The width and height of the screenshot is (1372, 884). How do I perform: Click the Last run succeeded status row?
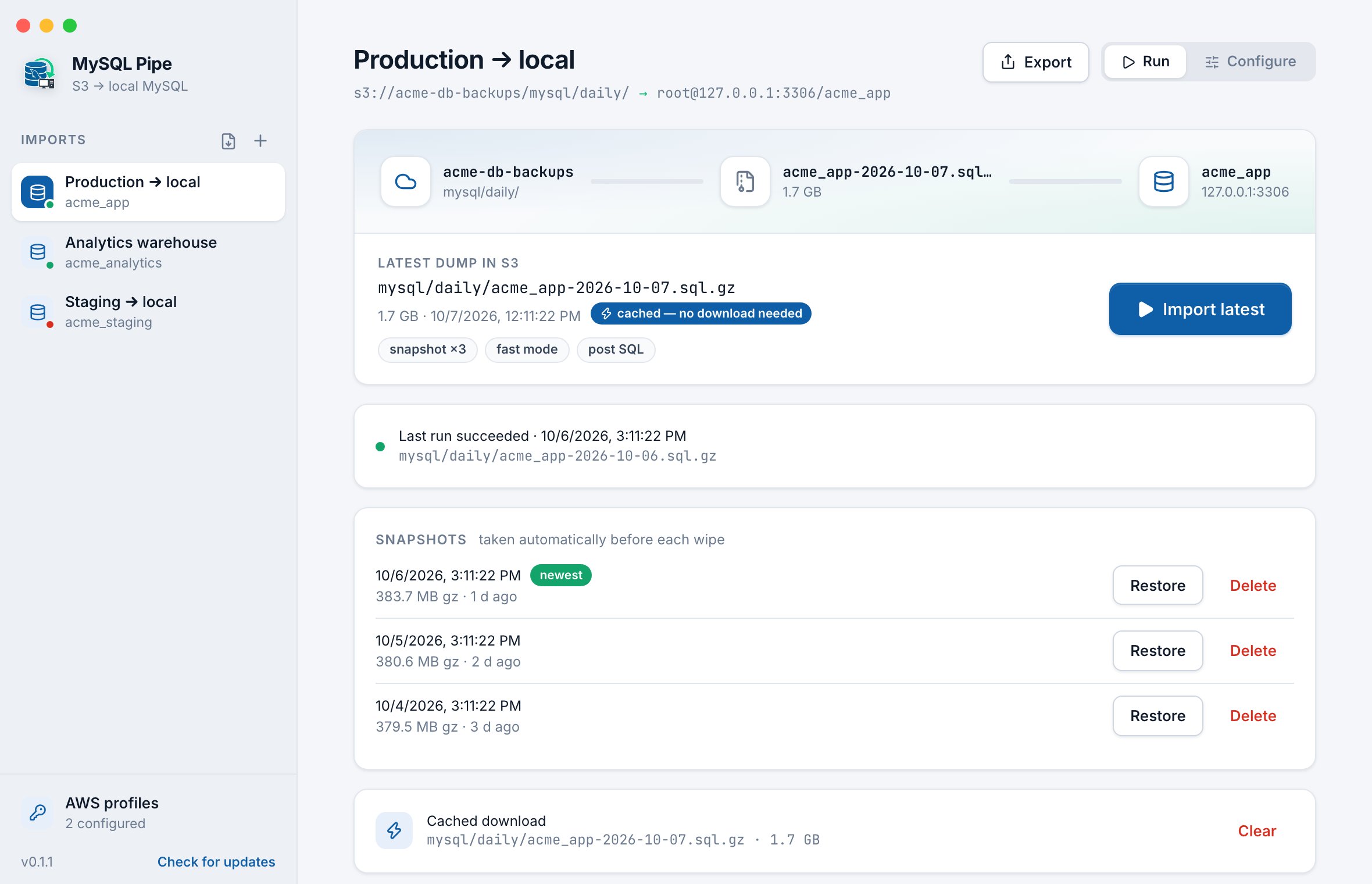[x=834, y=446]
